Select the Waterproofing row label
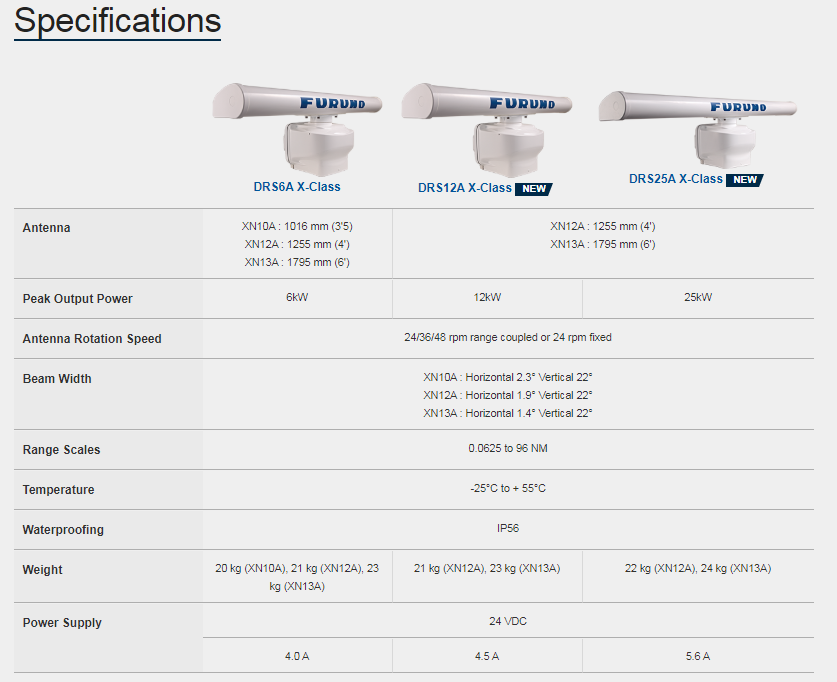 [63, 530]
